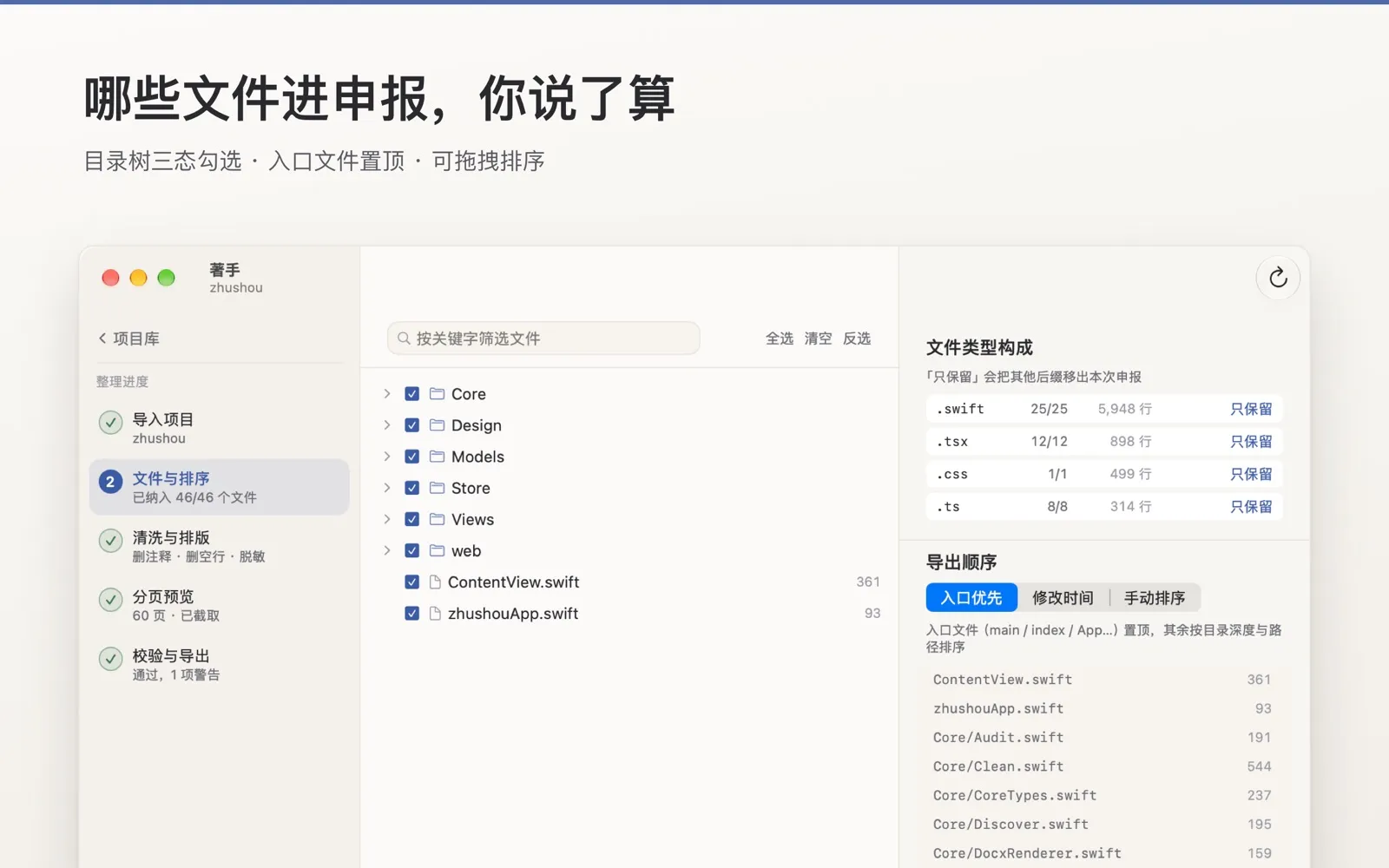Expand the Models folder chevron
The height and width of the screenshot is (868, 1389).
coord(387,457)
